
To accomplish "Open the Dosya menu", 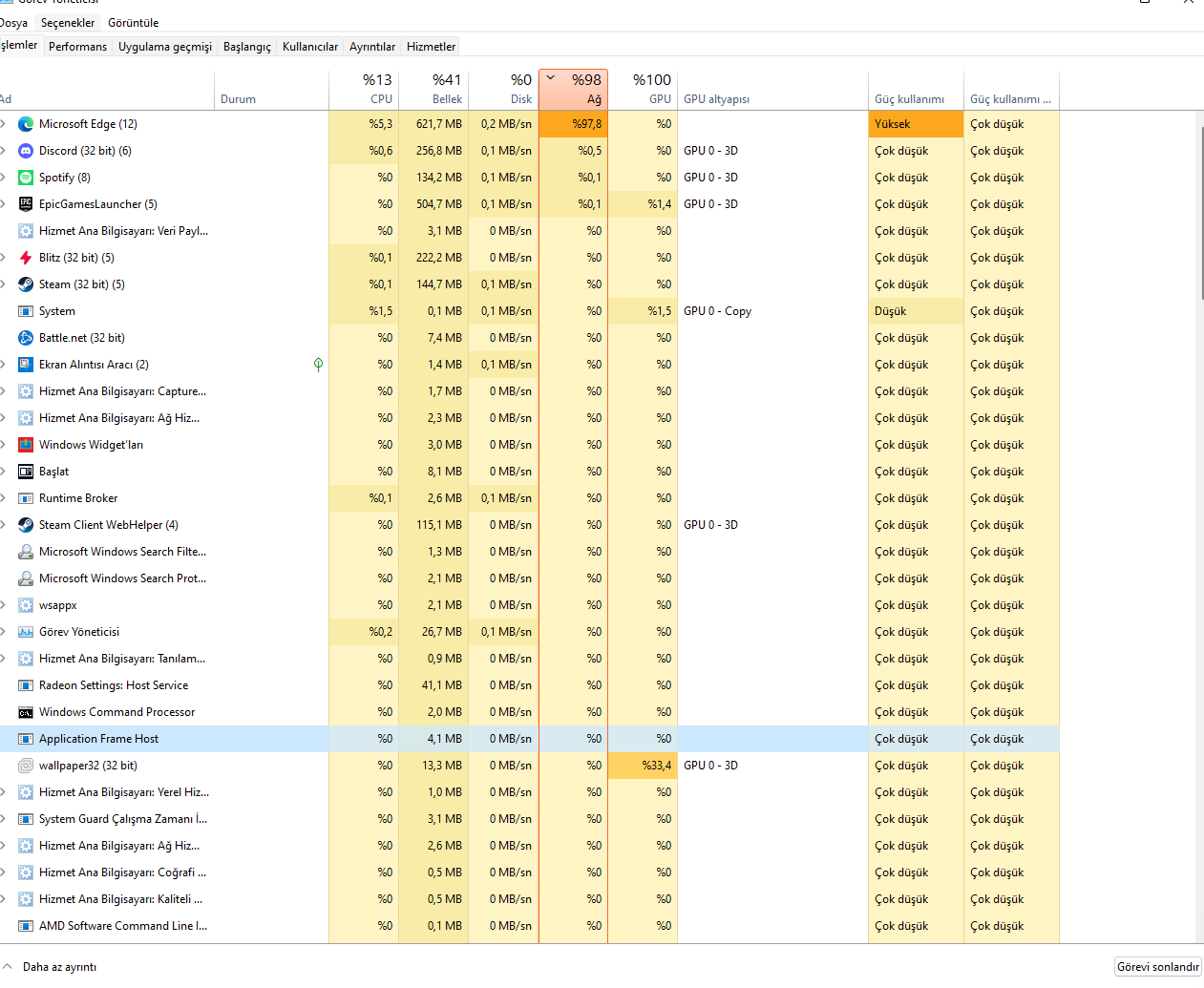I will 13,22.
